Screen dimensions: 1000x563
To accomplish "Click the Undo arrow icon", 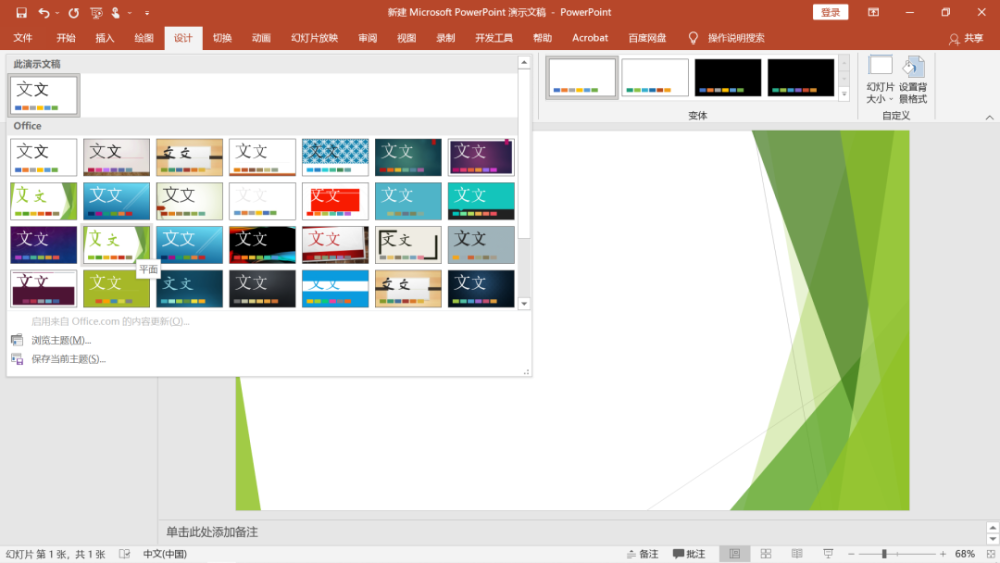I will coord(43,13).
